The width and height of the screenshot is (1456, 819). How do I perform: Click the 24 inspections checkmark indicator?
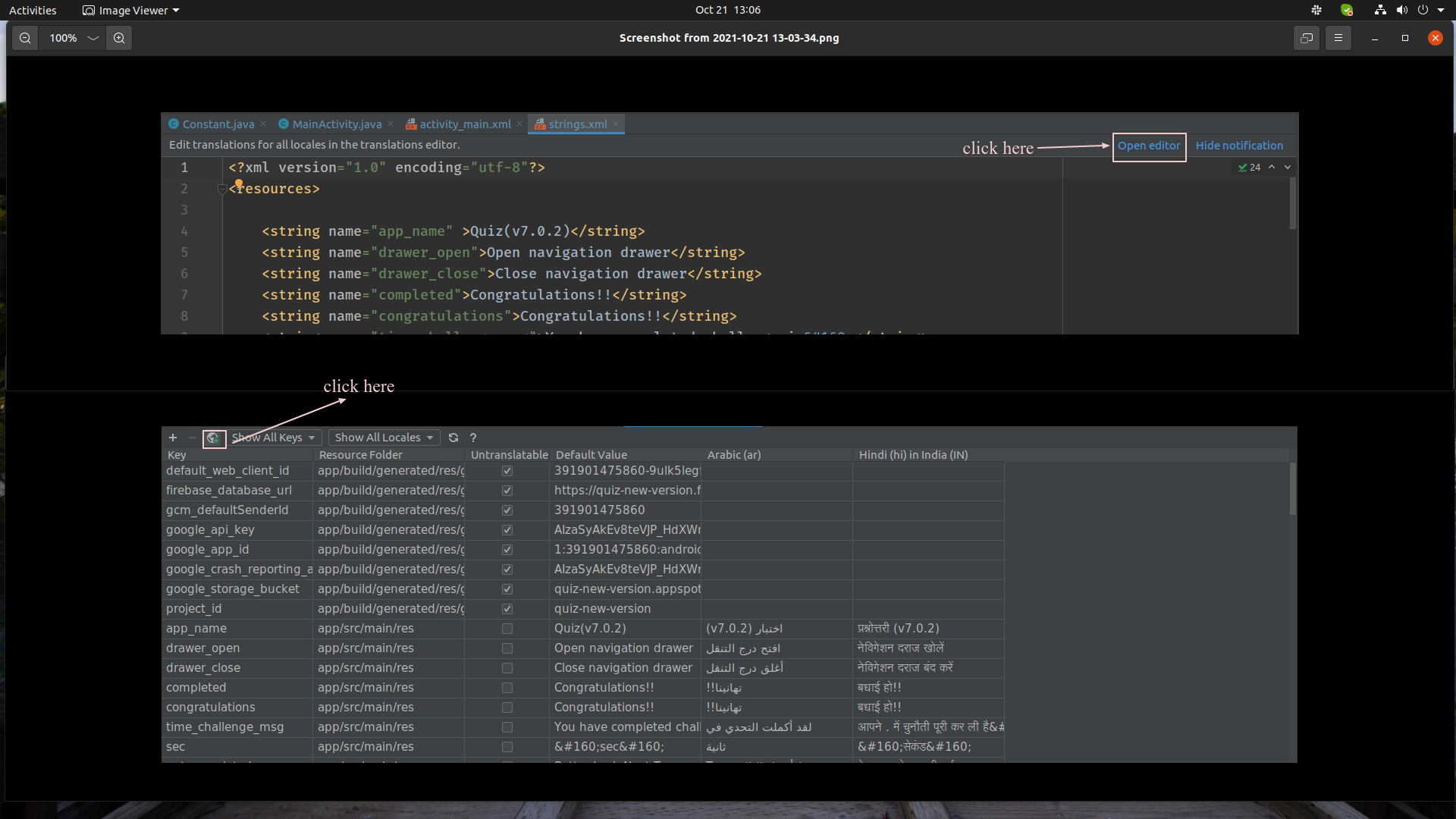tap(1249, 167)
